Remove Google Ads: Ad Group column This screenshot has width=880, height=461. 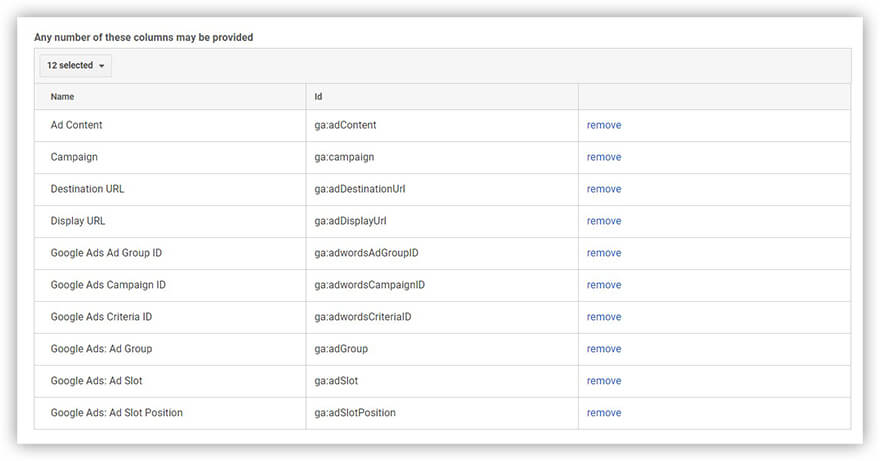click(603, 349)
